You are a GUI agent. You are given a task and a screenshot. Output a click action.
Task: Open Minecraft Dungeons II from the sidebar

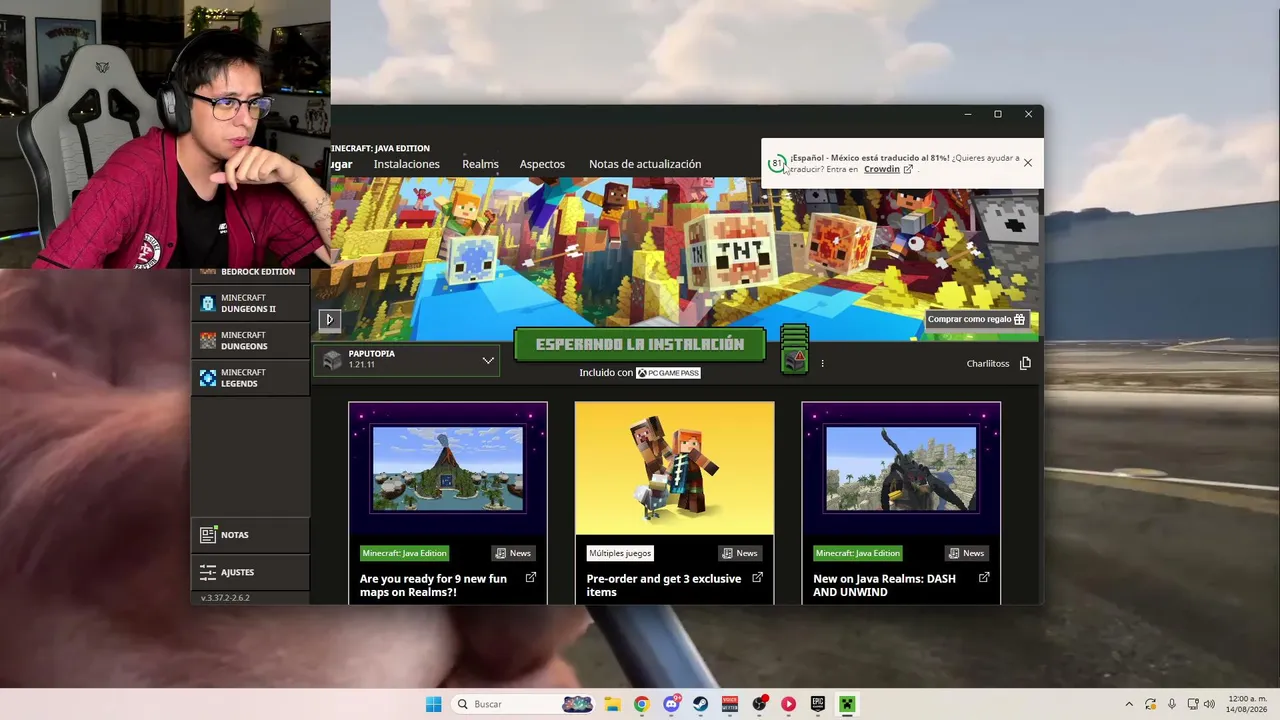250,303
